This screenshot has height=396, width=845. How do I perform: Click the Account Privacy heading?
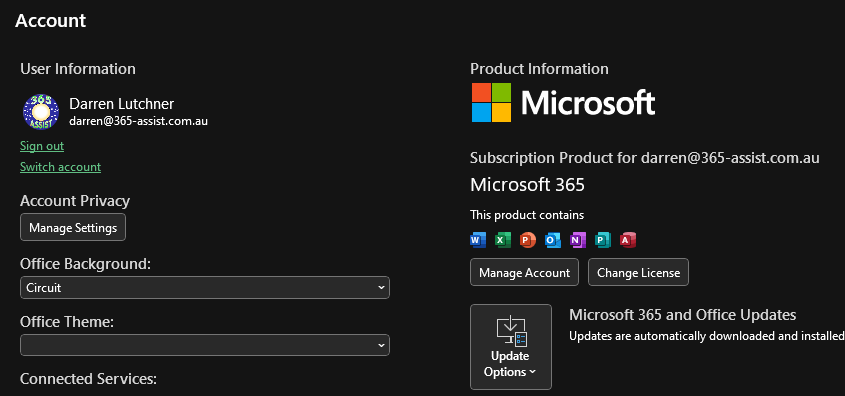click(x=75, y=201)
